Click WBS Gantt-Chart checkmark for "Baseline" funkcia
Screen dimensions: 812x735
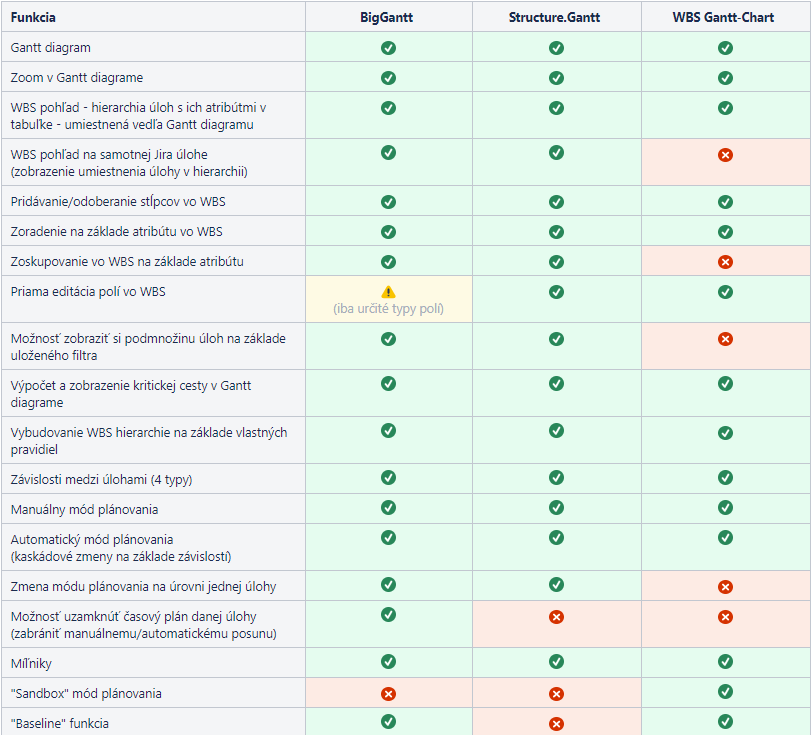pyautogui.click(x=726, y=722)
